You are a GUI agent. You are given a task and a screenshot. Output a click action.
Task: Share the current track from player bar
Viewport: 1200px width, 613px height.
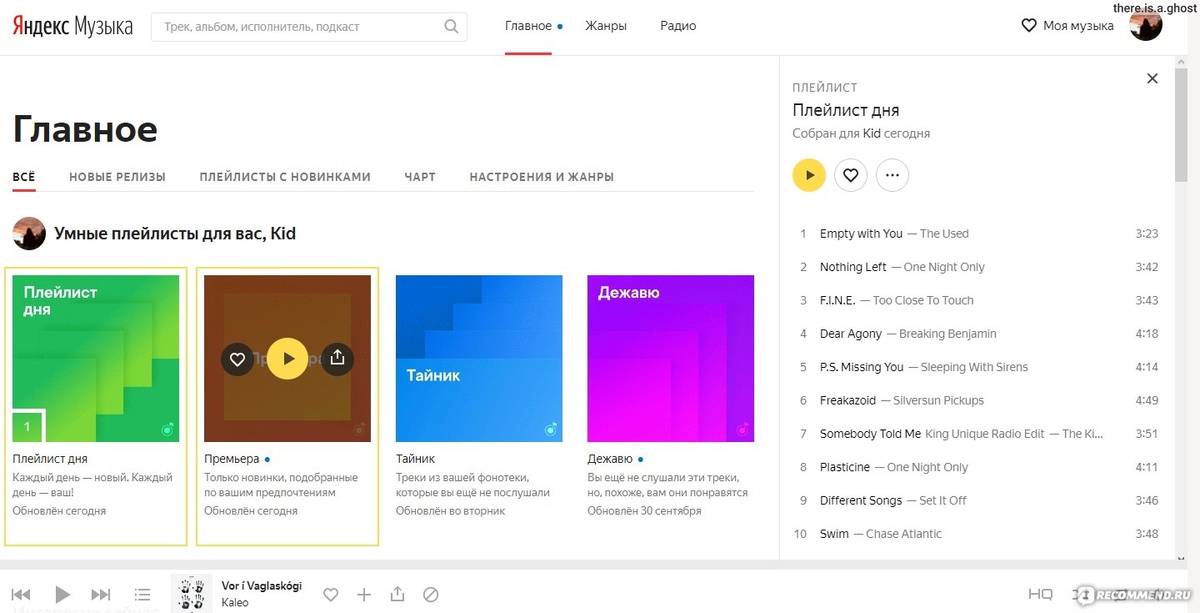tap(398, 595)
